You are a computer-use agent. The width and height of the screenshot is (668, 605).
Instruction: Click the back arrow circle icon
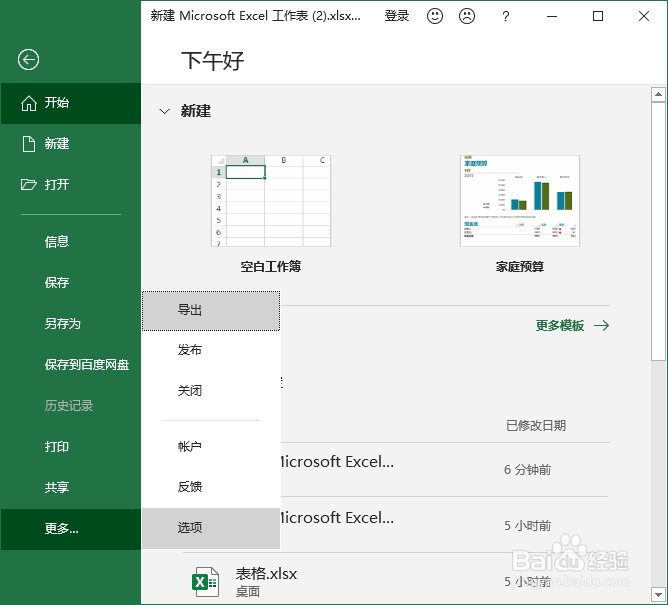[29, 59]
